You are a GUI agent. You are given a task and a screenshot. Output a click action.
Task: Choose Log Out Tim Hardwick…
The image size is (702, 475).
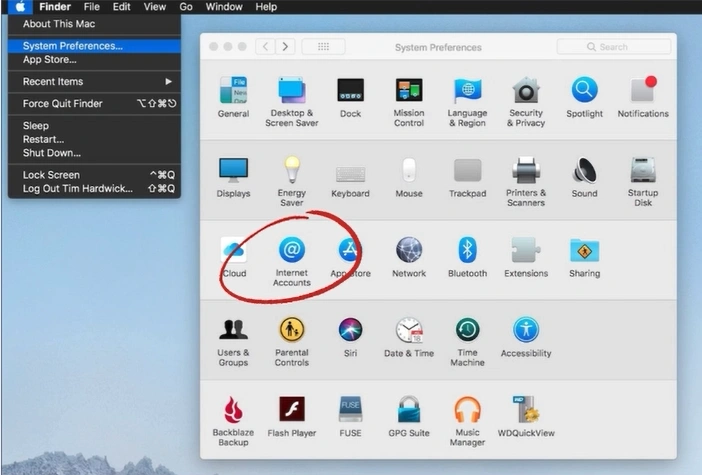click(x=94, y=188)
